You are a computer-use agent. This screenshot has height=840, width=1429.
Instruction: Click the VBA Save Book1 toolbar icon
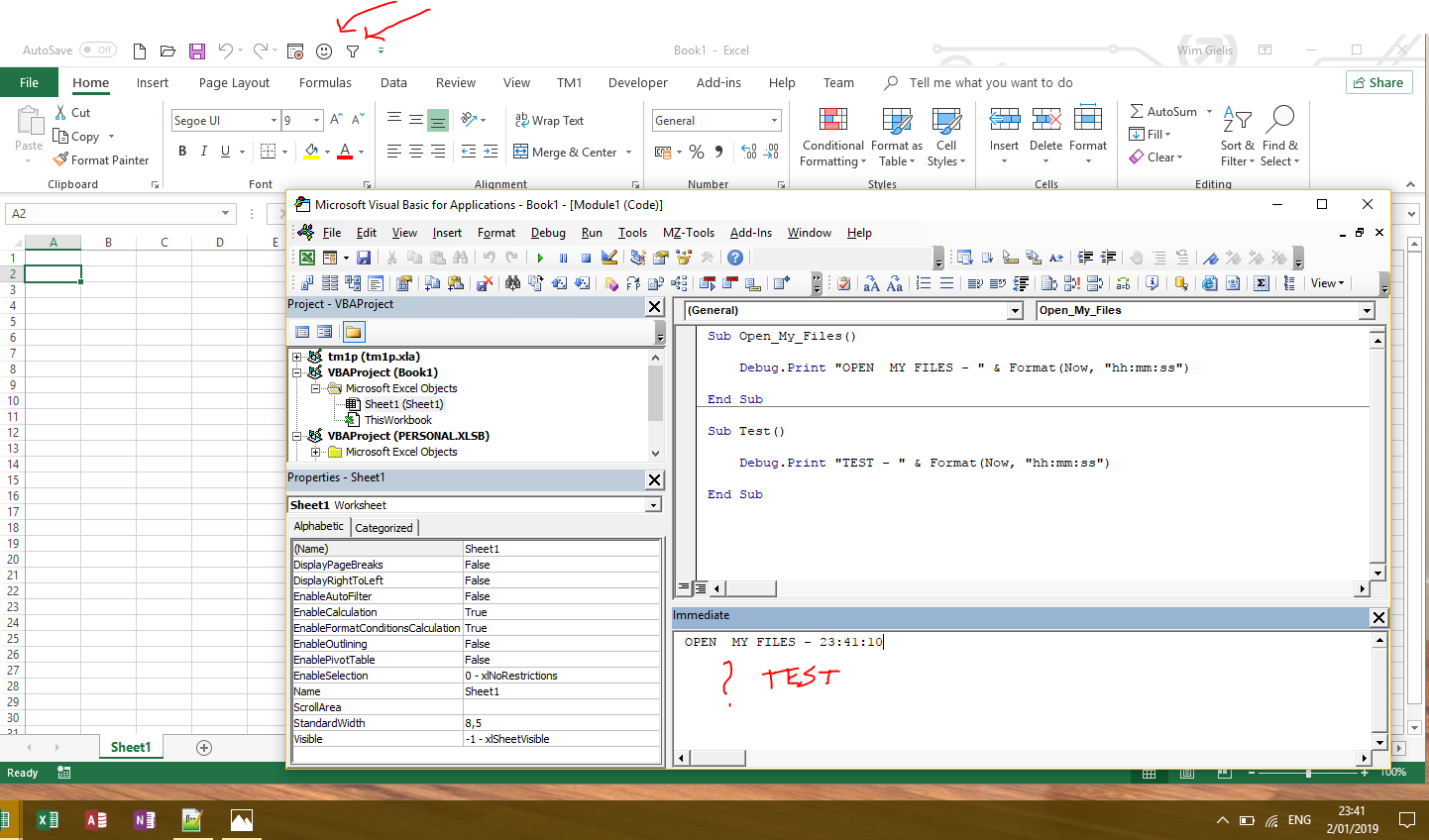pyautogui.click(x=364, y=258)
